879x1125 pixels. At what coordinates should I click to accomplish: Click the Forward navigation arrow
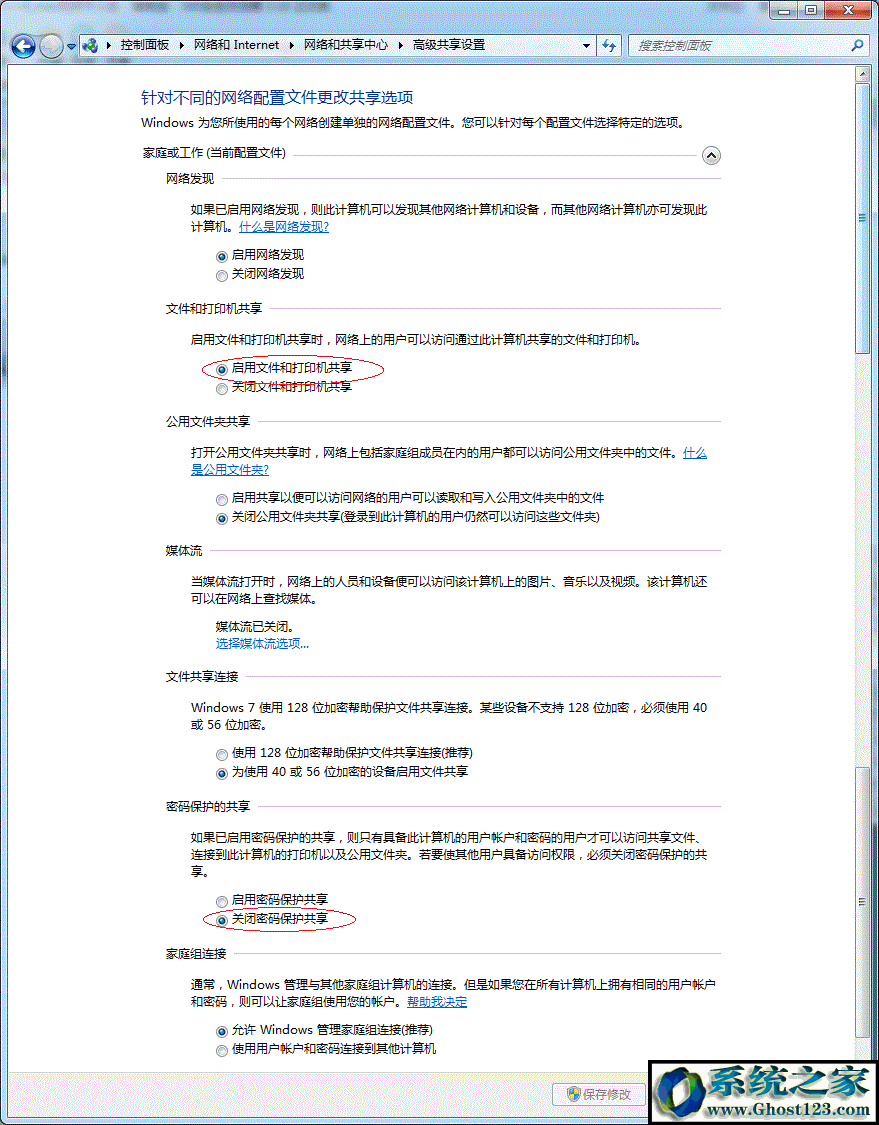[x=52, y=47]
